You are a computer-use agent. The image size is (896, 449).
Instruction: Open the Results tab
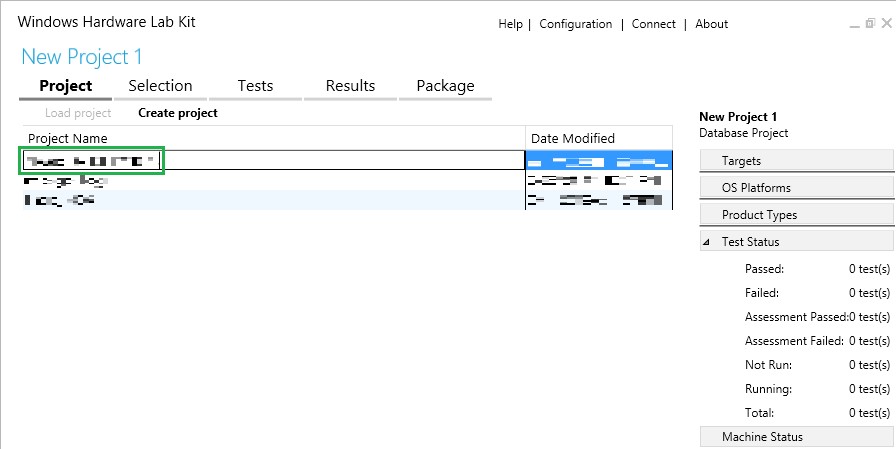point(350,86)
